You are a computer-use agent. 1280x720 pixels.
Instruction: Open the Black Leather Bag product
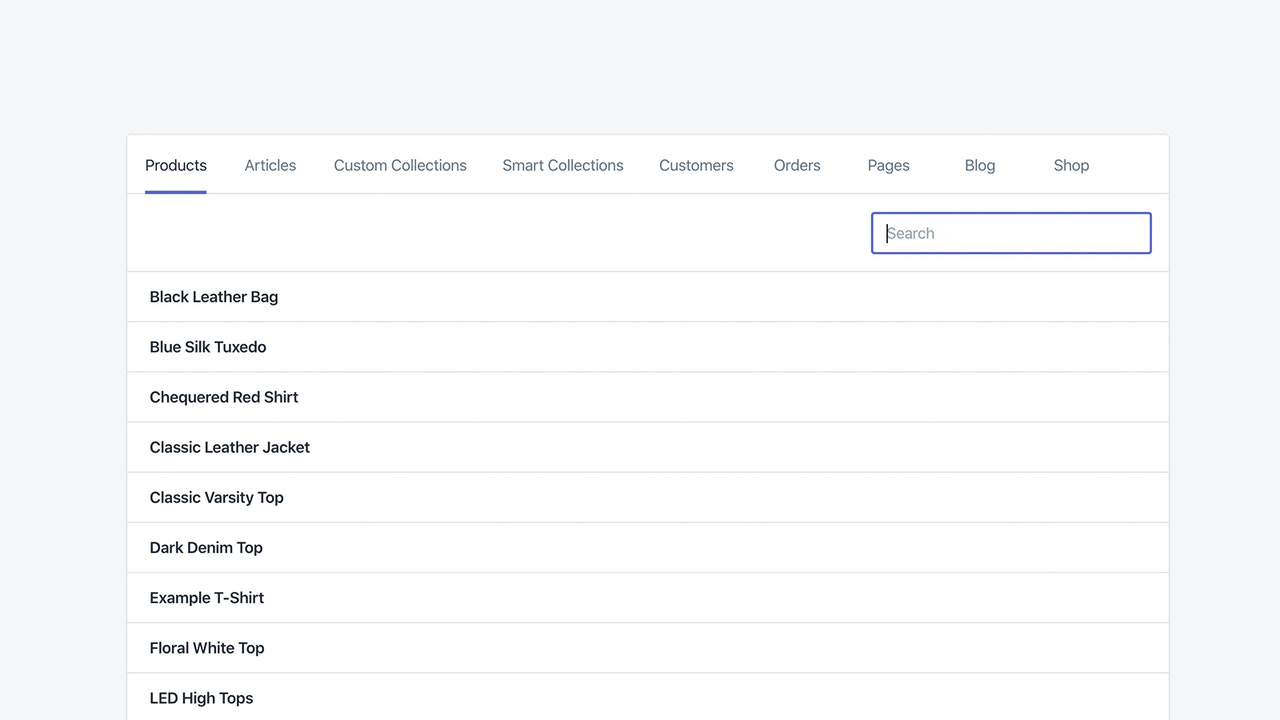(213, 297)
